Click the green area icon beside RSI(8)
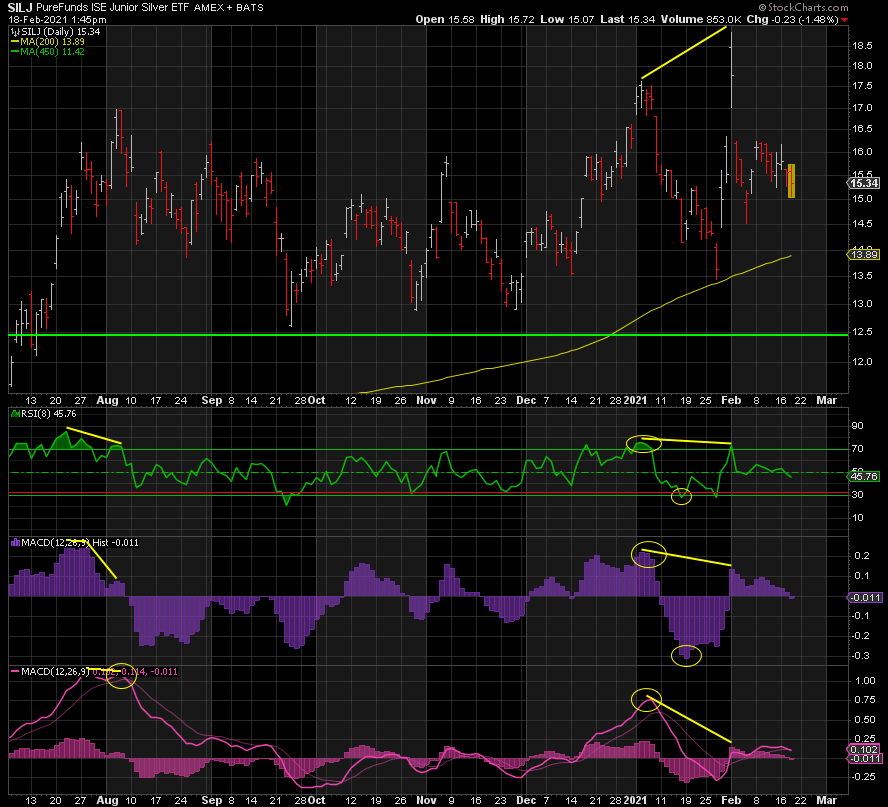This screenshot has height=807, width=888. pos(15,414)
